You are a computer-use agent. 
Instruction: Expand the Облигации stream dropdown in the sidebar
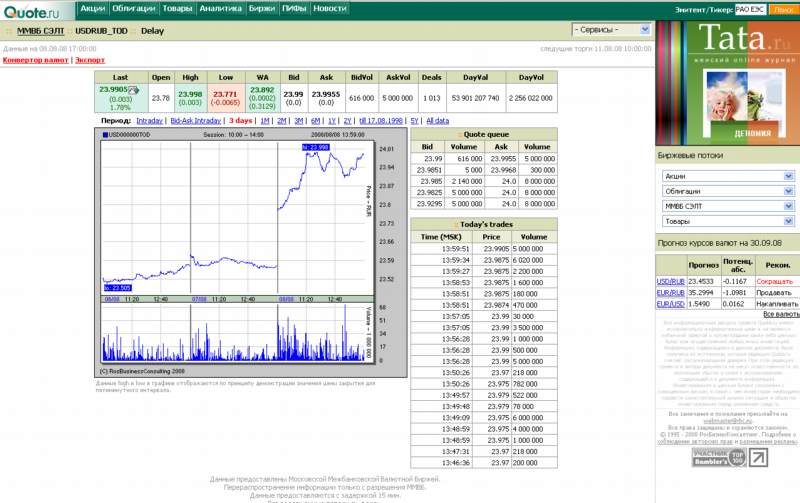tap(728, 191)
